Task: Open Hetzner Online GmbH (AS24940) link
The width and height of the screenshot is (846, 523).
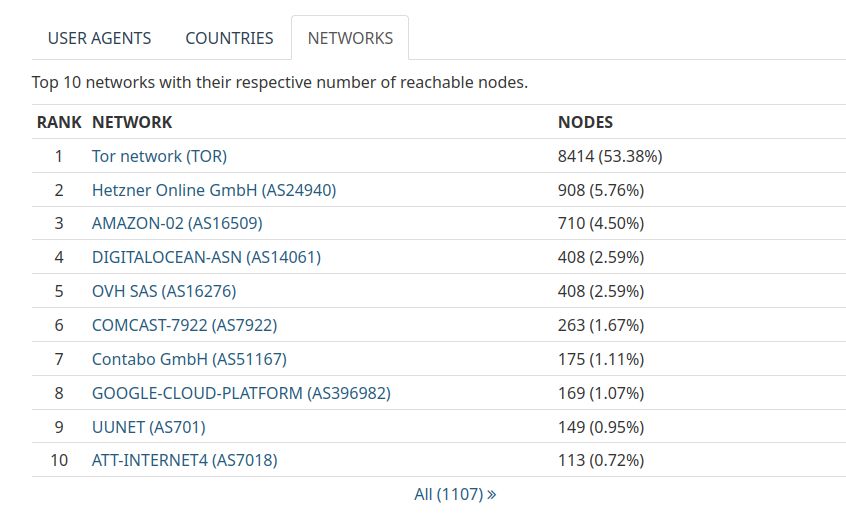Action: (x=213, y=190)
